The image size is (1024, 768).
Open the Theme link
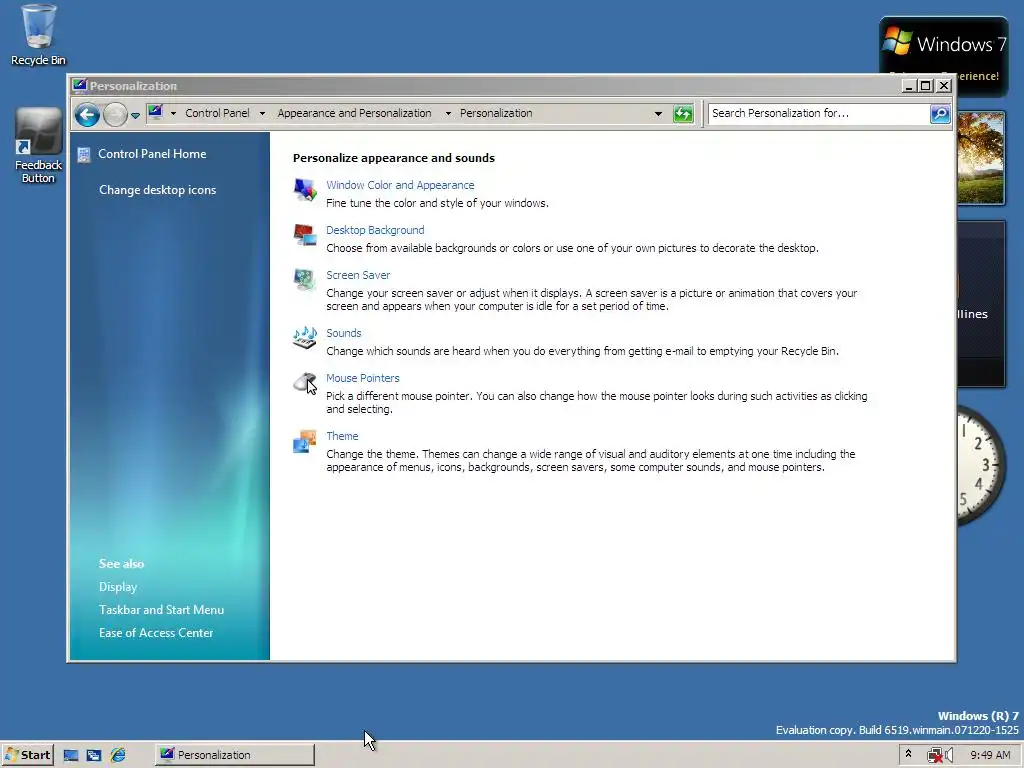coord(342,436)
